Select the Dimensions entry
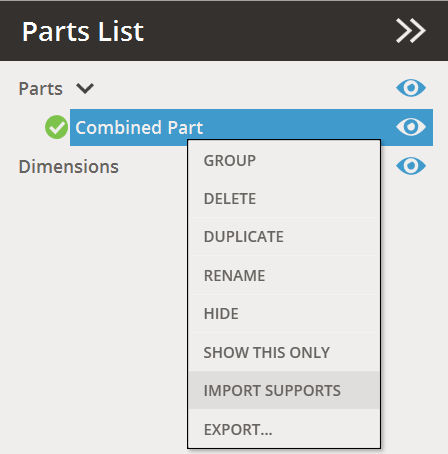Viewport: 448px width, 454px height. pos(69,166)
